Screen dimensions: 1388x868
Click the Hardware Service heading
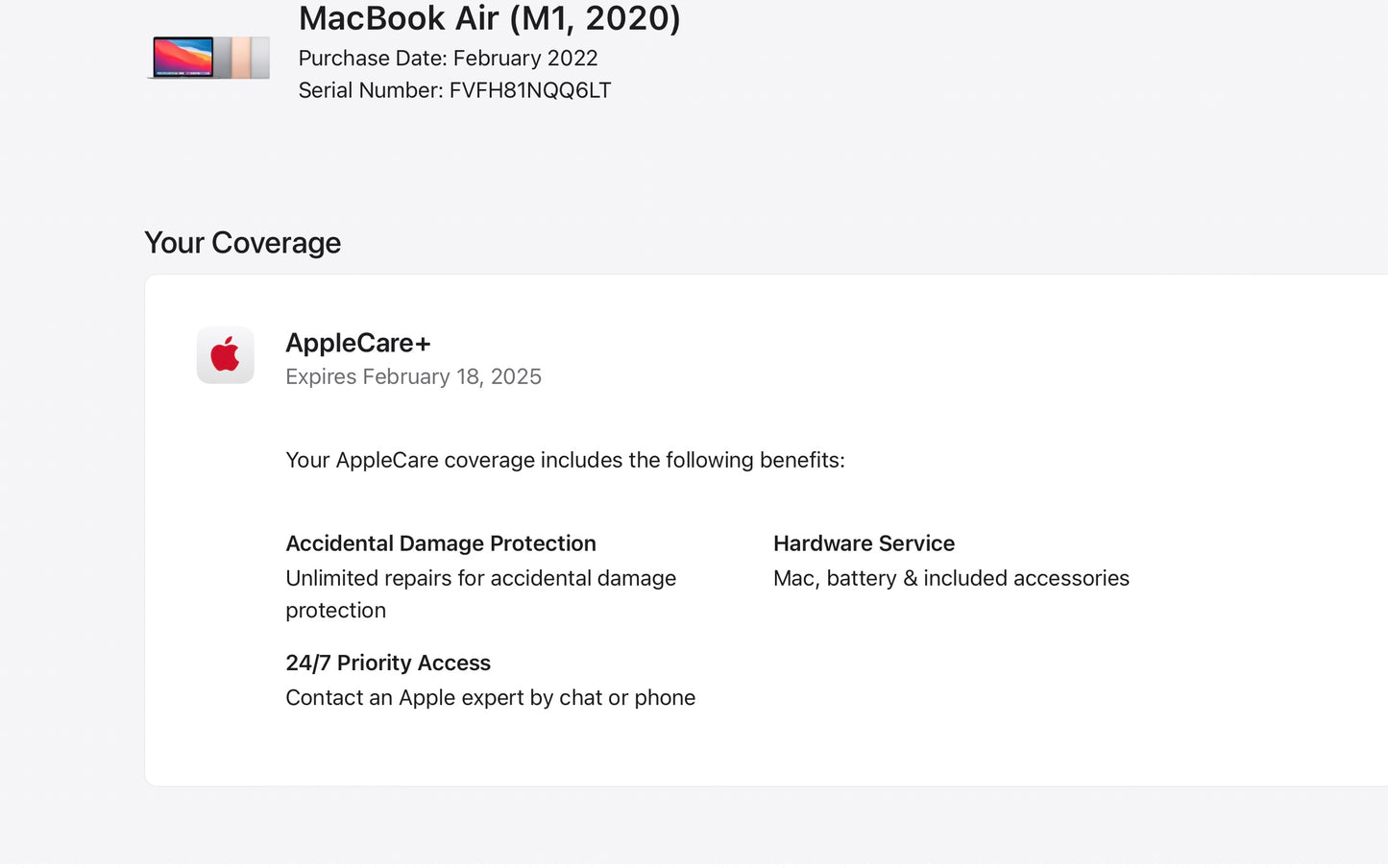coord(864,543)
